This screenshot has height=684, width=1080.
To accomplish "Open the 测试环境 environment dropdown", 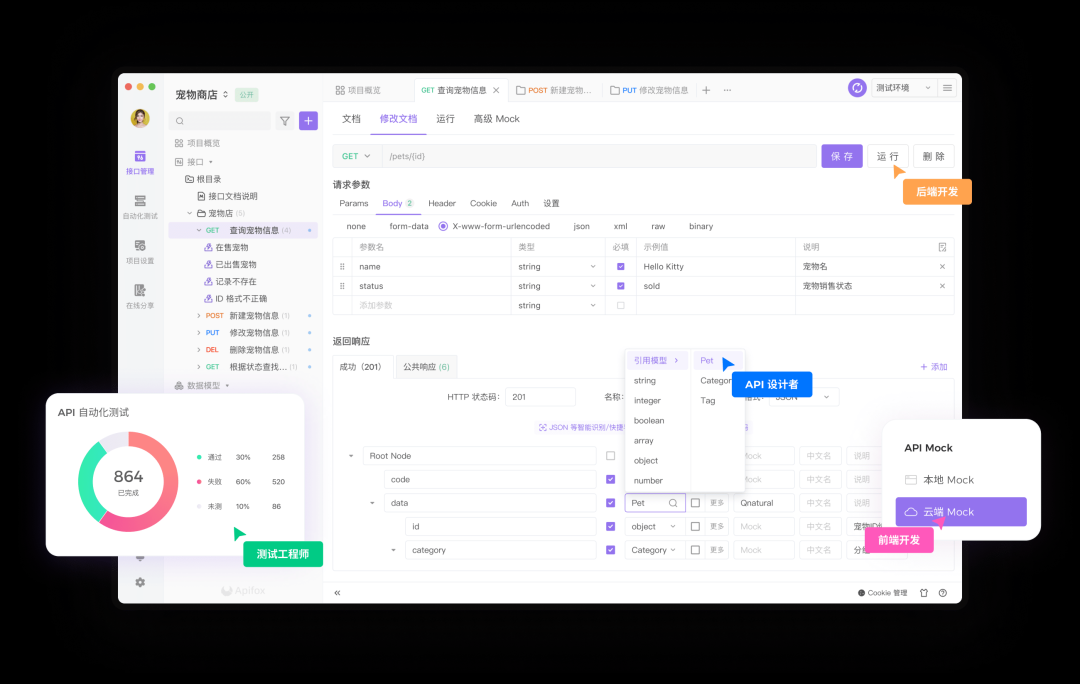I will coord(903,88).
